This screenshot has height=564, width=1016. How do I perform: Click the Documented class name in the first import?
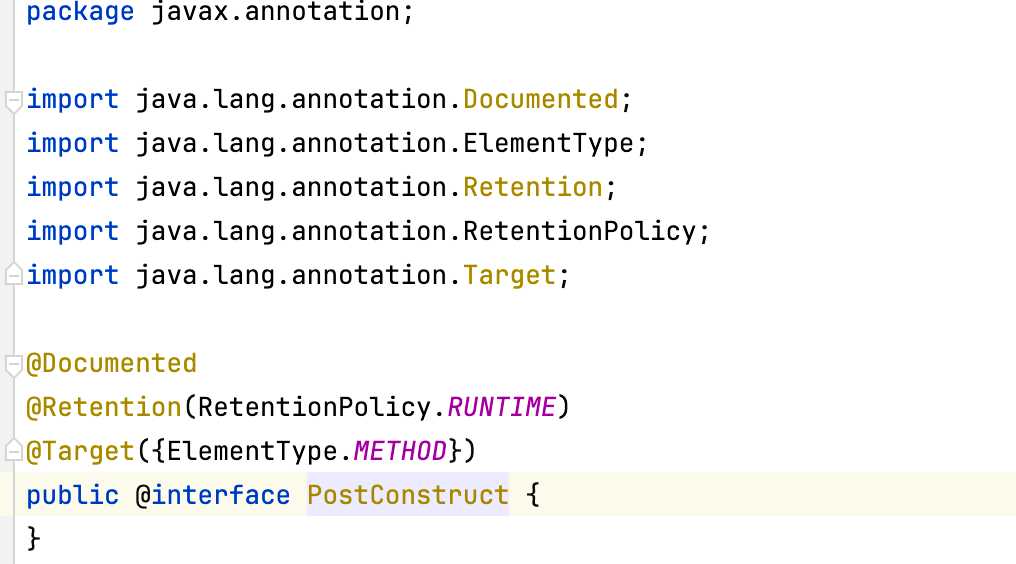[x=541, y=100]
